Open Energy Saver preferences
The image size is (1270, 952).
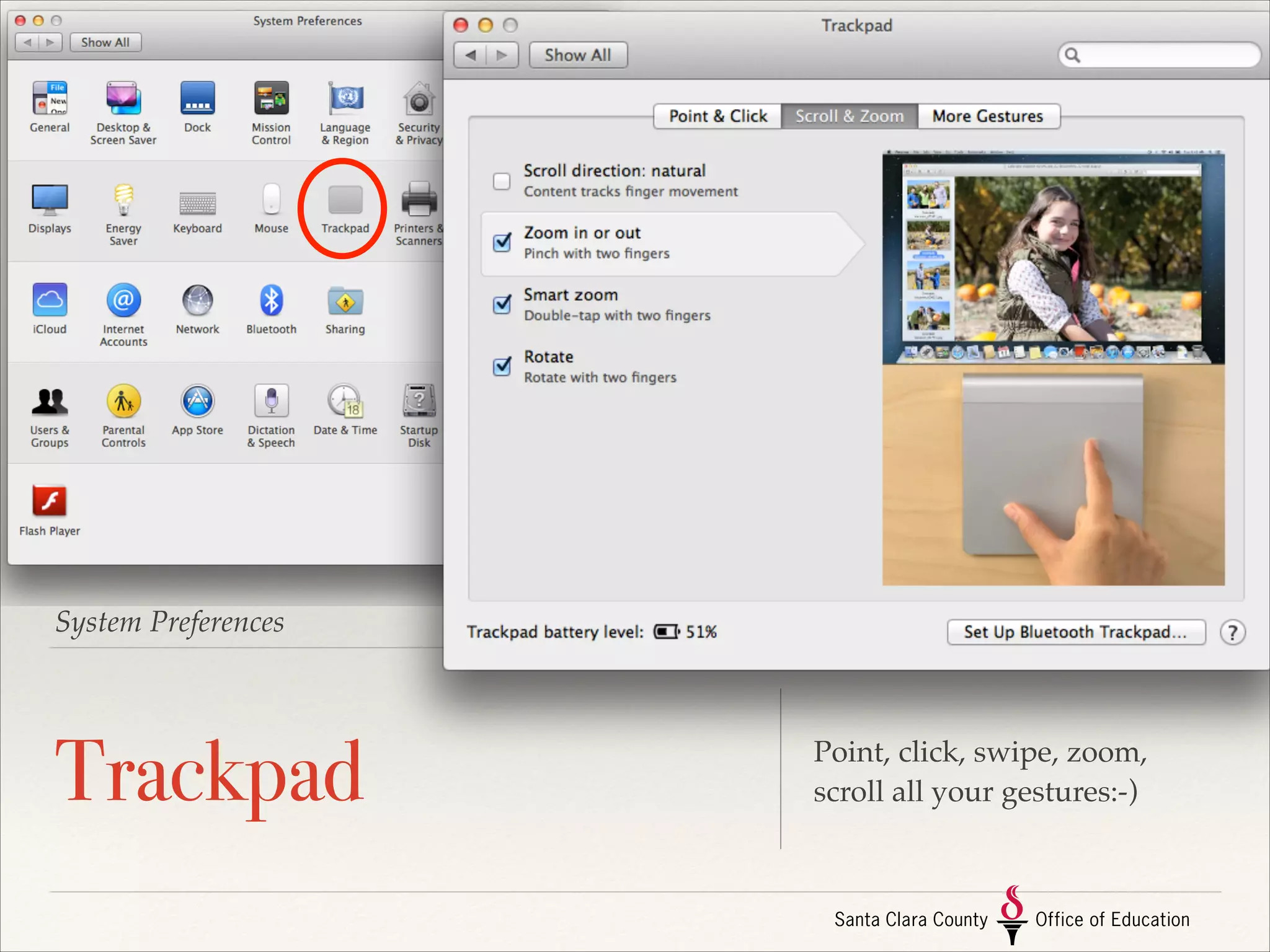(x=123, y=200)
